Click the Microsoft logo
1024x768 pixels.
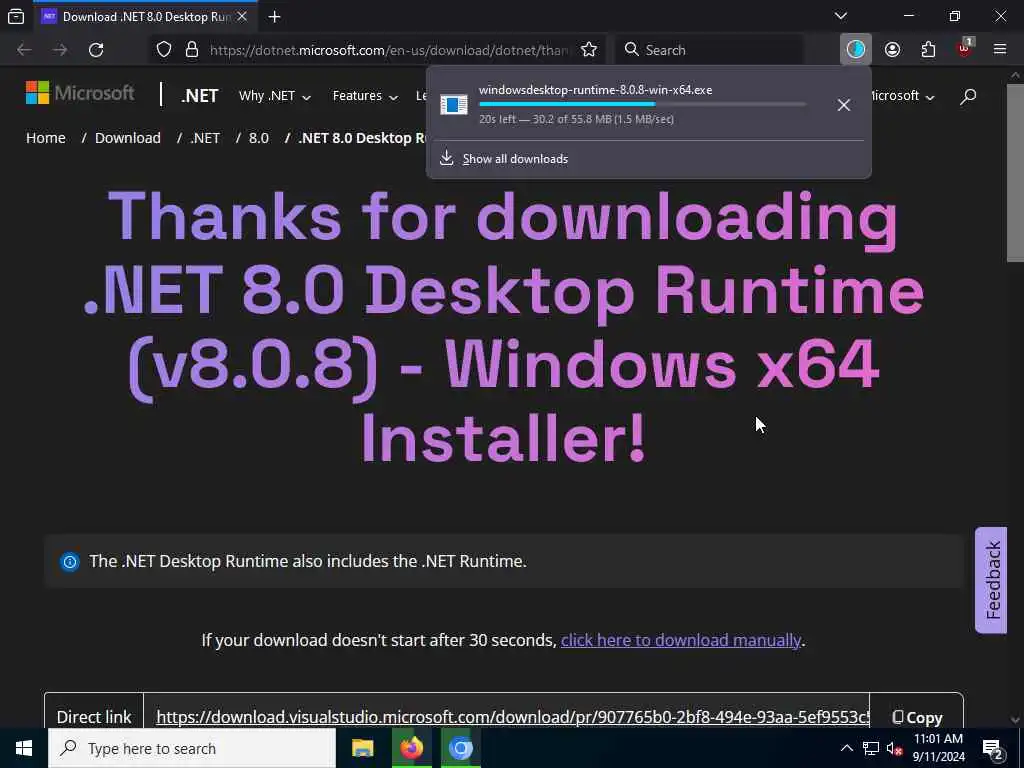[x=80, y=93]
